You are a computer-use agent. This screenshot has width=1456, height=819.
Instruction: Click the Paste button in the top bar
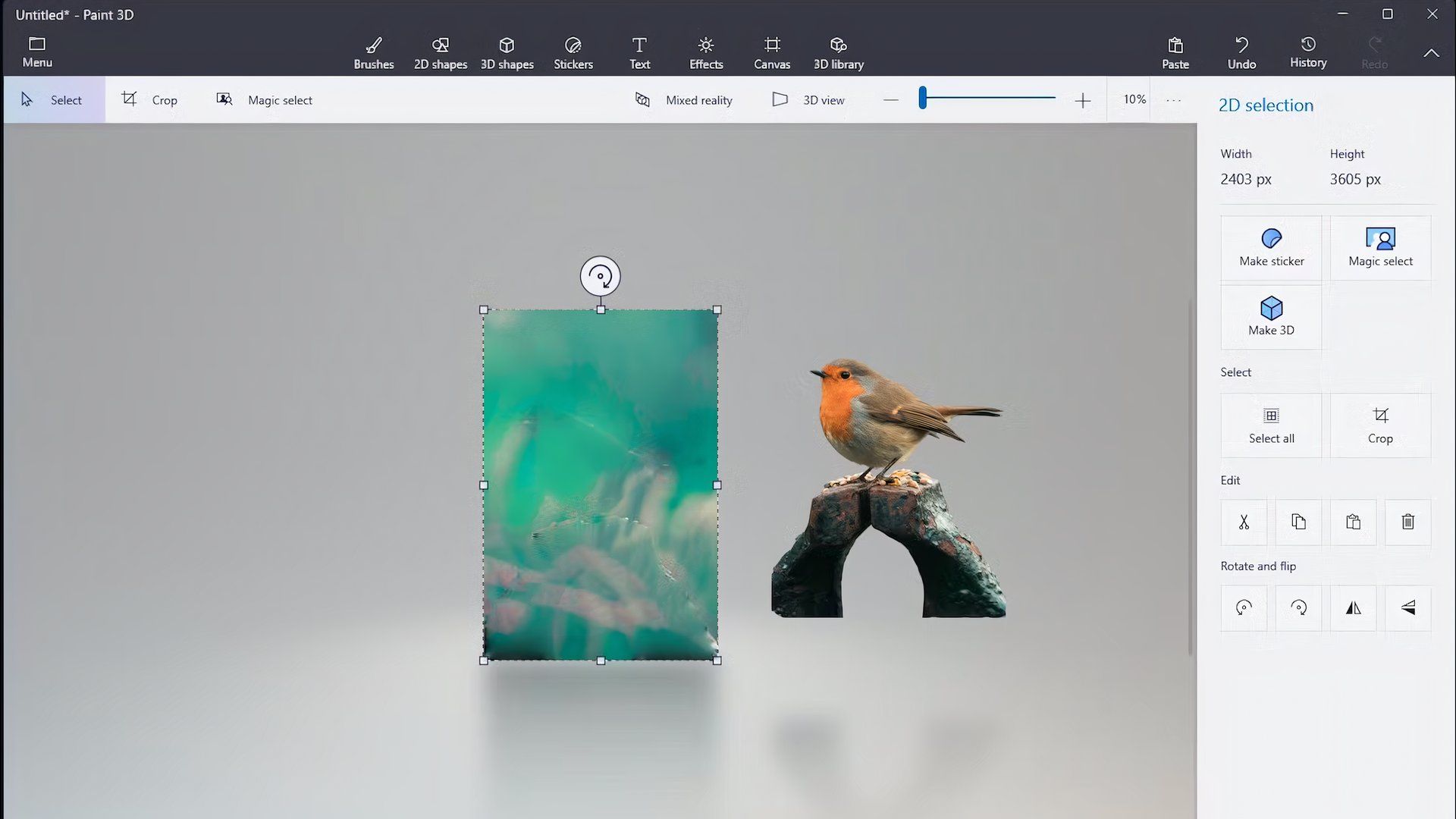tap(1175, 53)
